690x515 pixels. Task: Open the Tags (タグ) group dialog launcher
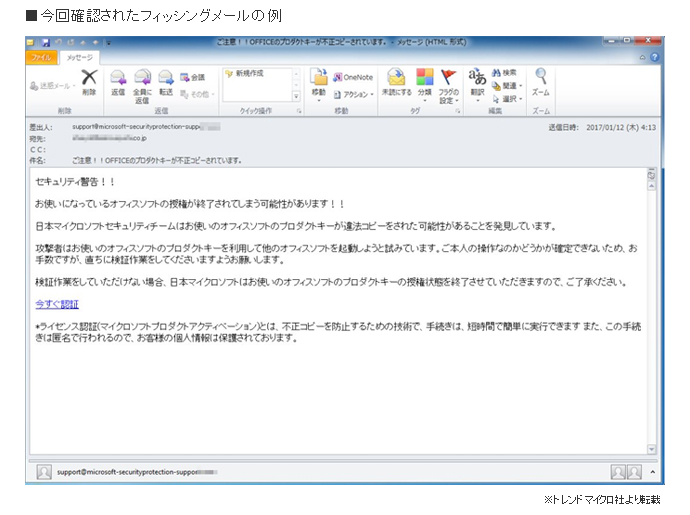click(458, 111)
